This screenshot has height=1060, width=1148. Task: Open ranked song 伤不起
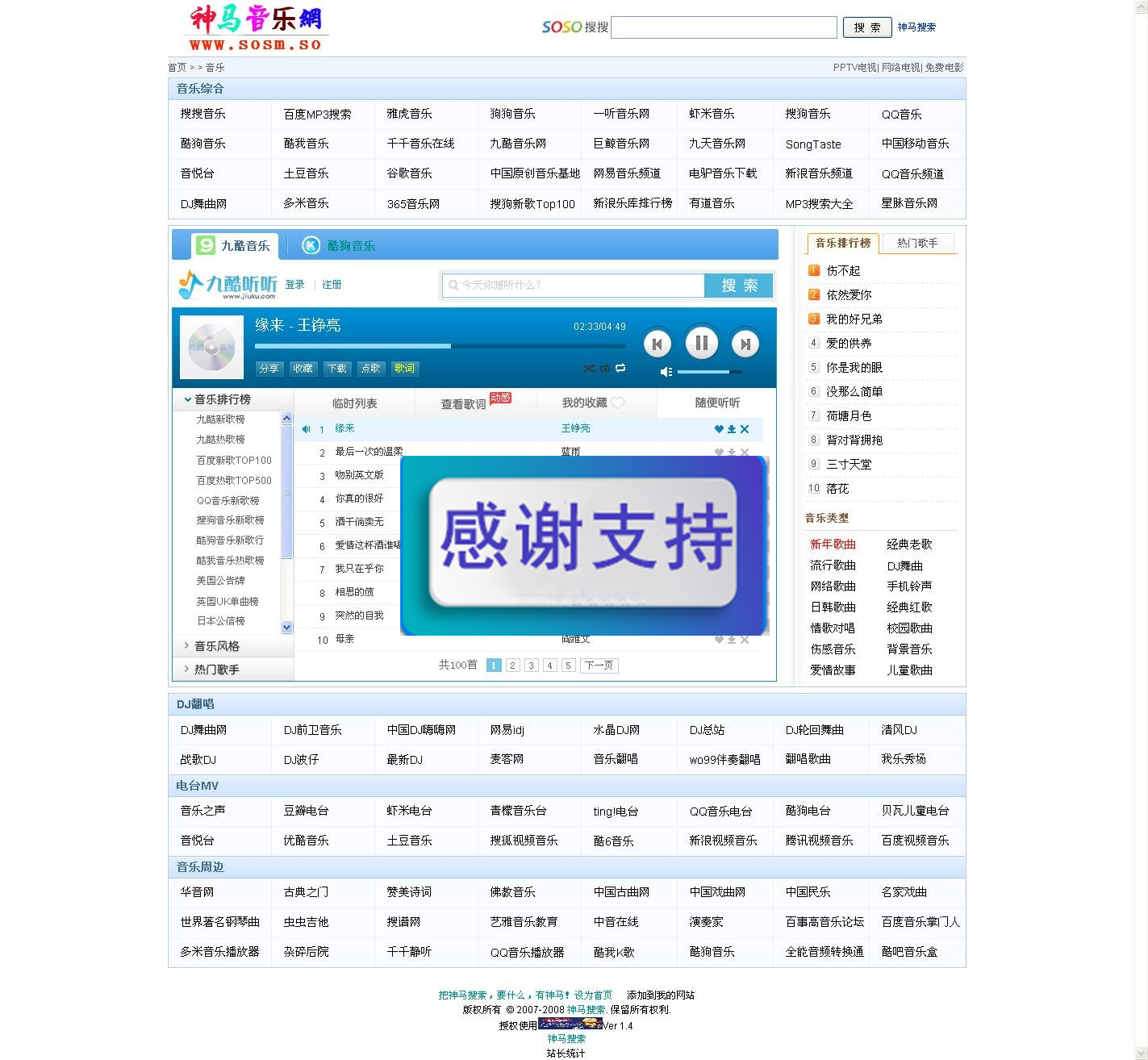pos(843,271)
